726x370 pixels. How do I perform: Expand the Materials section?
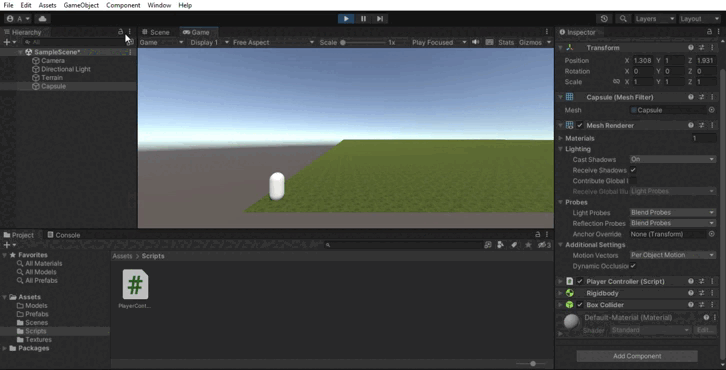click(x=561, y=138)
